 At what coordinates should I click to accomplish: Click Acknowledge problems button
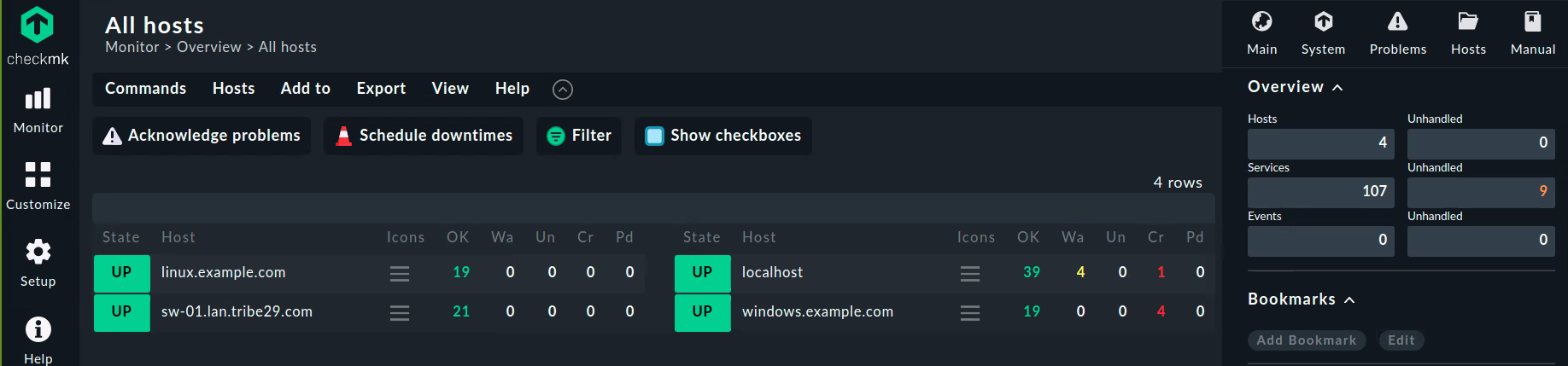[x=202, y=136]
